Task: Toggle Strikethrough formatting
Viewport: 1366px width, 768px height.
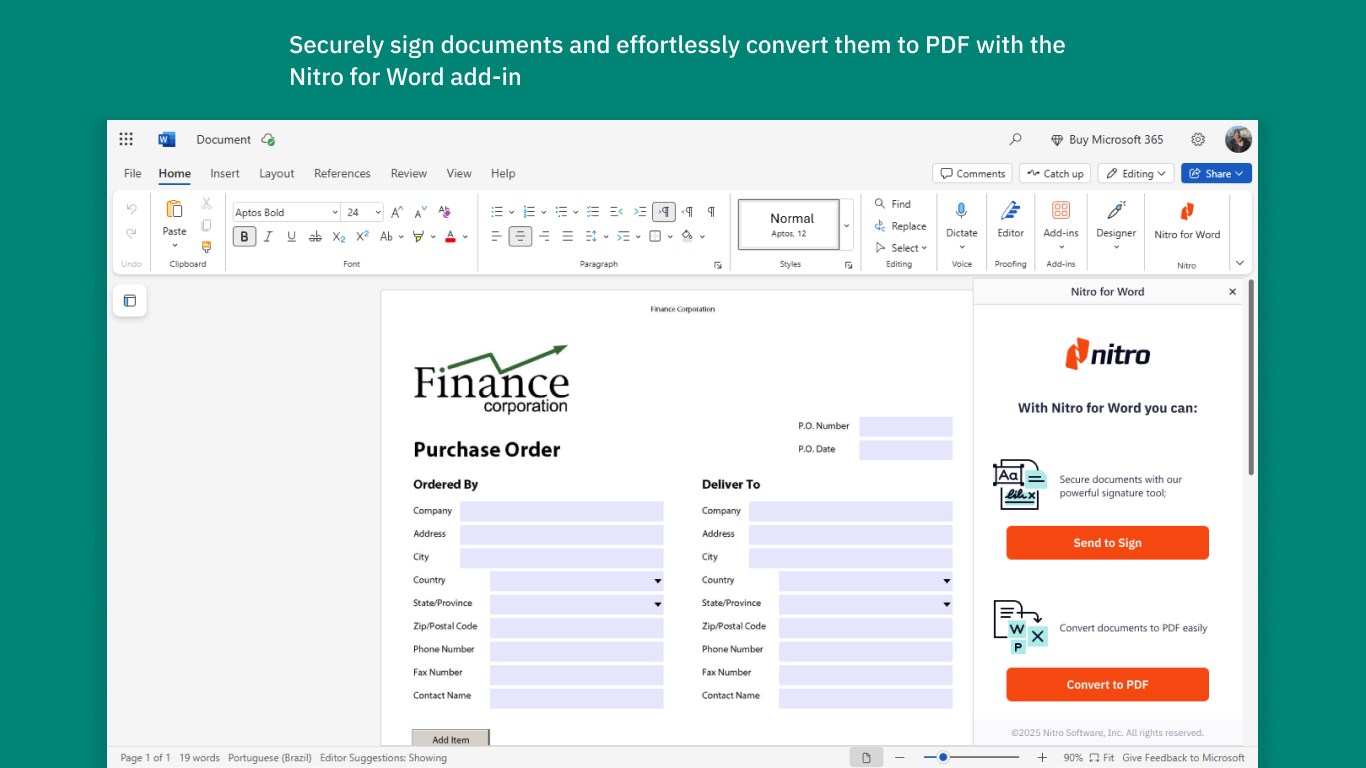Action: [315, 236]
